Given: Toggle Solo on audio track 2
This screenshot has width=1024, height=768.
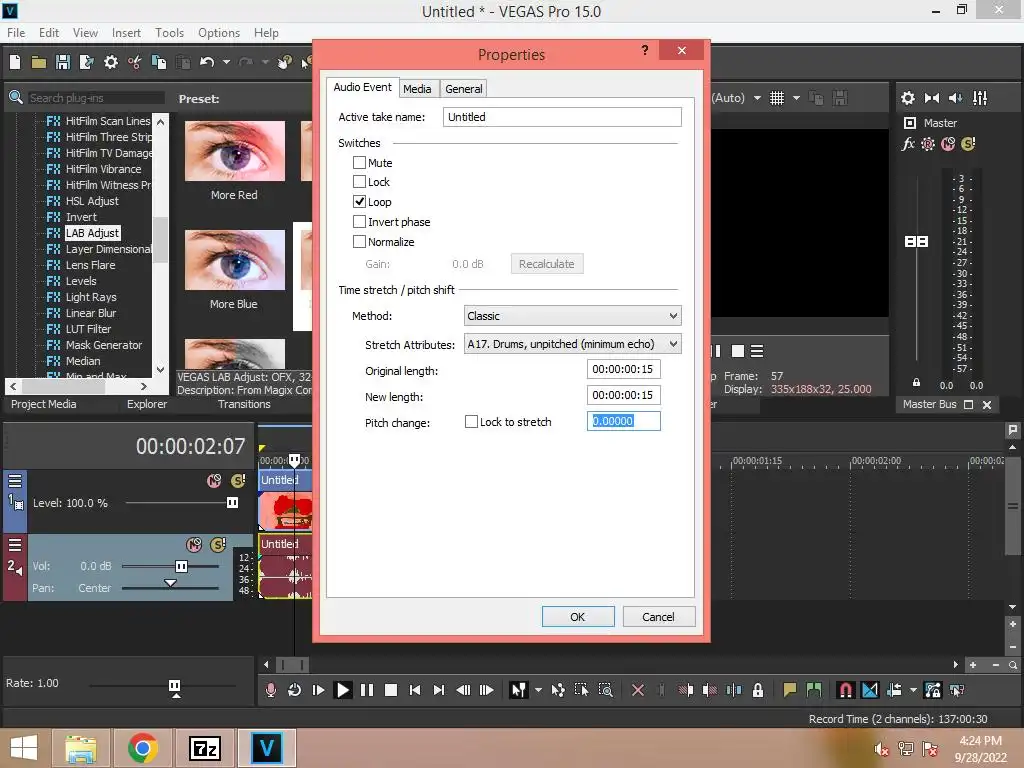Looking at the screenshot, I should pyautogui.click(x=218, y=545).
